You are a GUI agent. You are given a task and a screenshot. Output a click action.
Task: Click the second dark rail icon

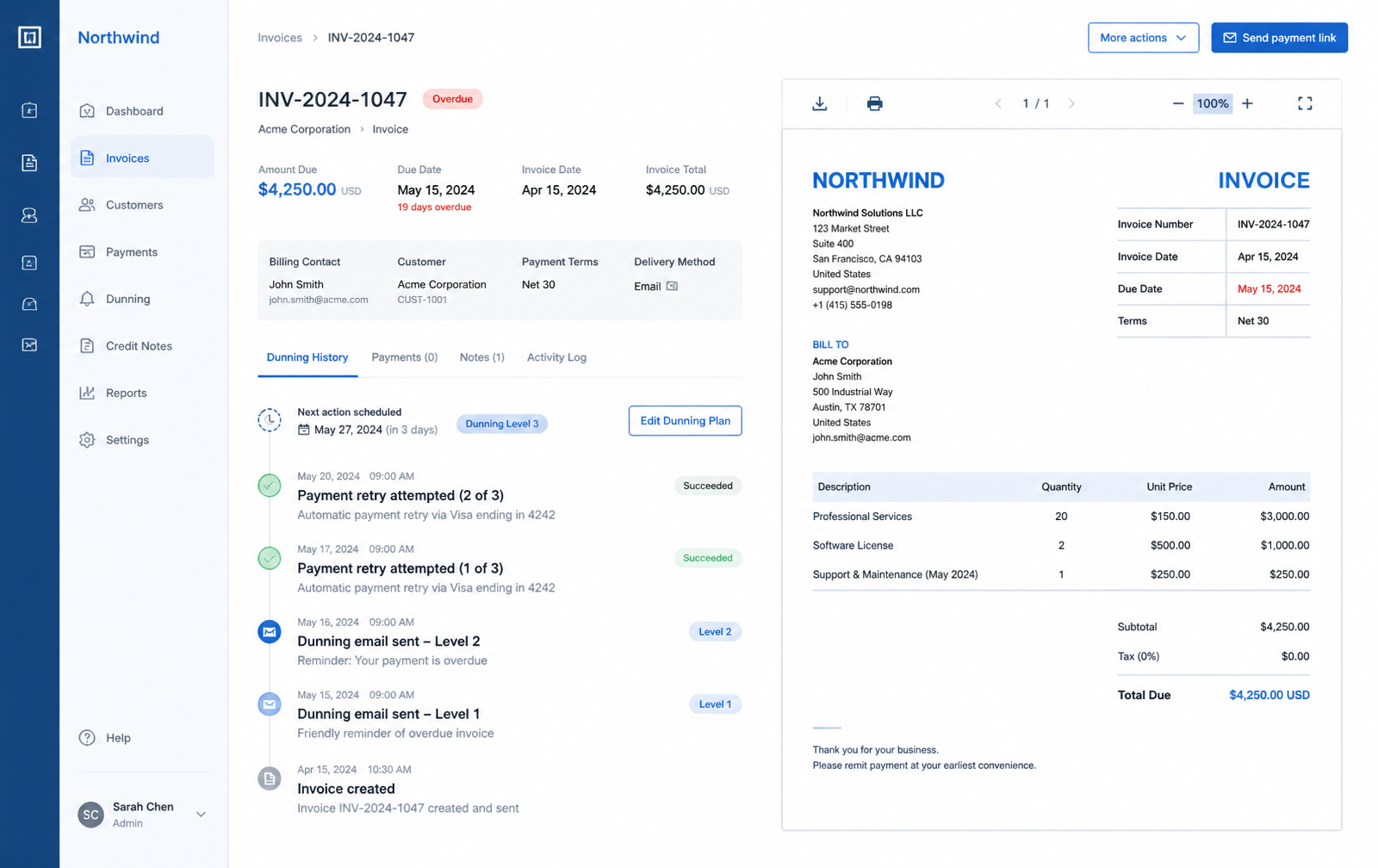click(29, 163)
